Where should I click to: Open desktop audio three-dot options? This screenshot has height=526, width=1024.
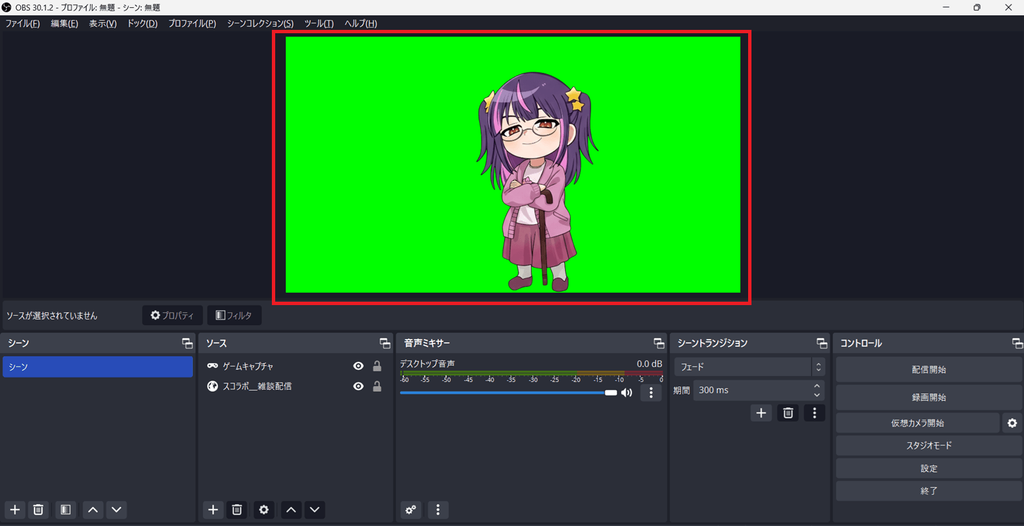[650, 393]
